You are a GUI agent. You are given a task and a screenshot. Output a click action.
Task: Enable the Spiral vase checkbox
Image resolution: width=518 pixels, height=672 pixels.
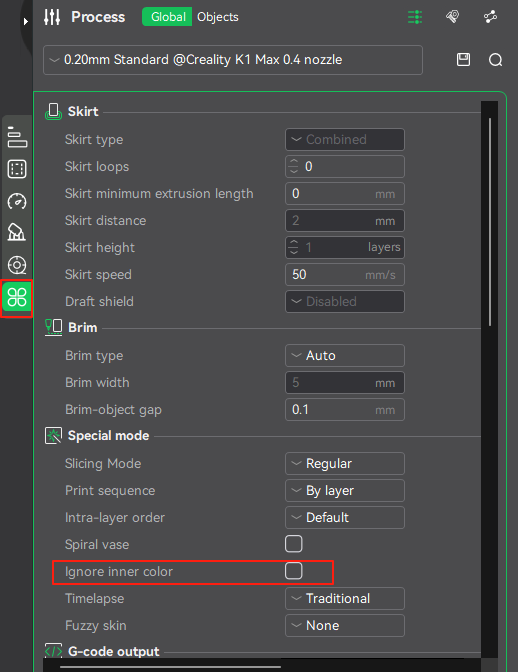point(293,544)
